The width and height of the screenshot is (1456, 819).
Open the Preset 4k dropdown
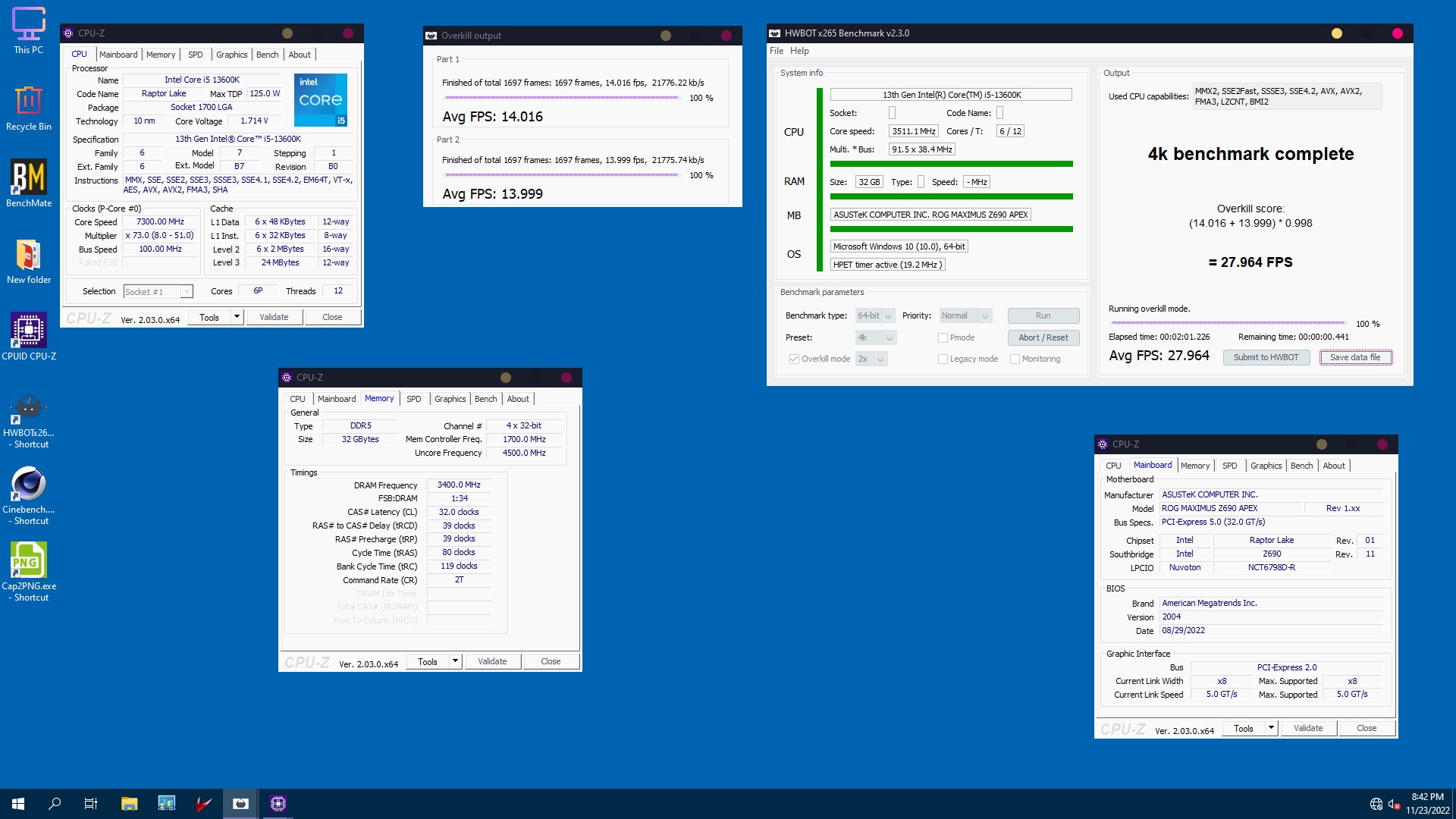(876, 337)
